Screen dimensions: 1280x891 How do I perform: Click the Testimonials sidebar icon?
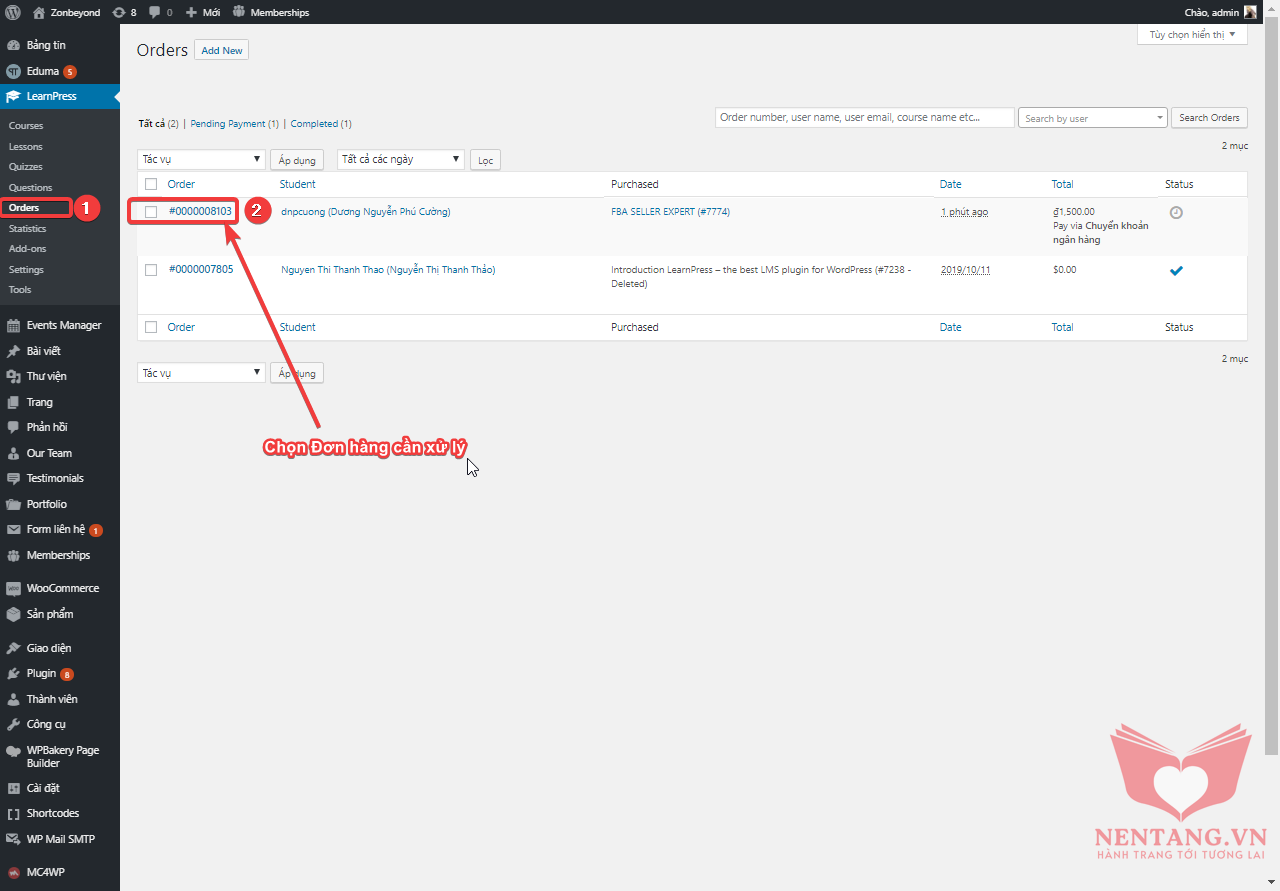click(13, 478)
